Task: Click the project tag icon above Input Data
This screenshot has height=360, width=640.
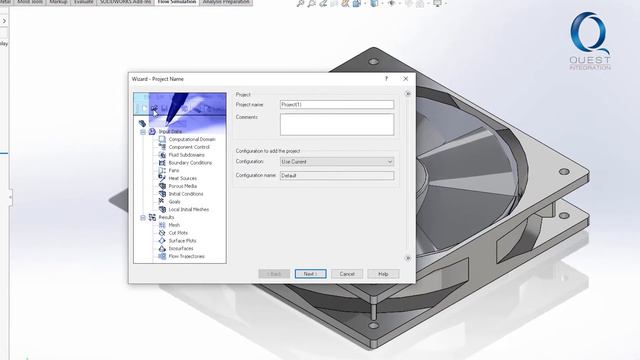Action: coord(142,123)
